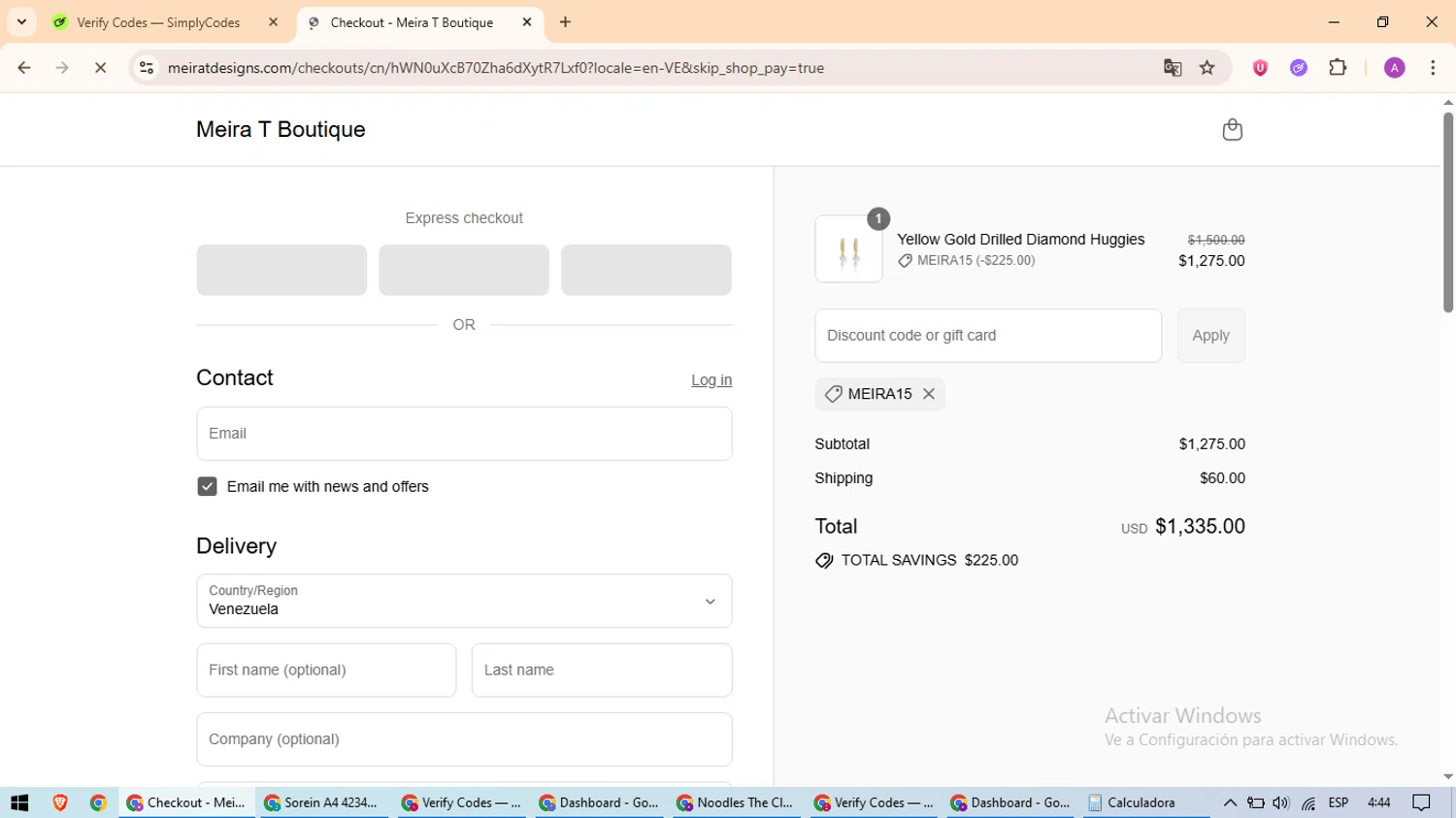Remove the MEIRA15 discount code tag
The width and height of the screenshot is (1456, 818).
[929, 394]
